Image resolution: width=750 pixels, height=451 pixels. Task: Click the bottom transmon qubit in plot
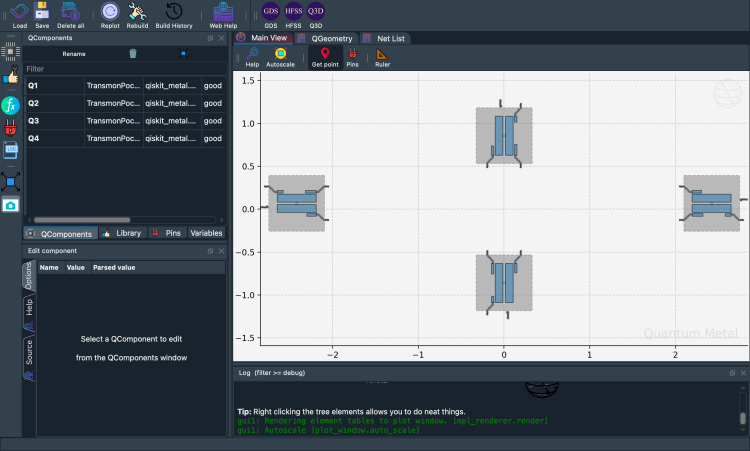[x=504, y=283]
